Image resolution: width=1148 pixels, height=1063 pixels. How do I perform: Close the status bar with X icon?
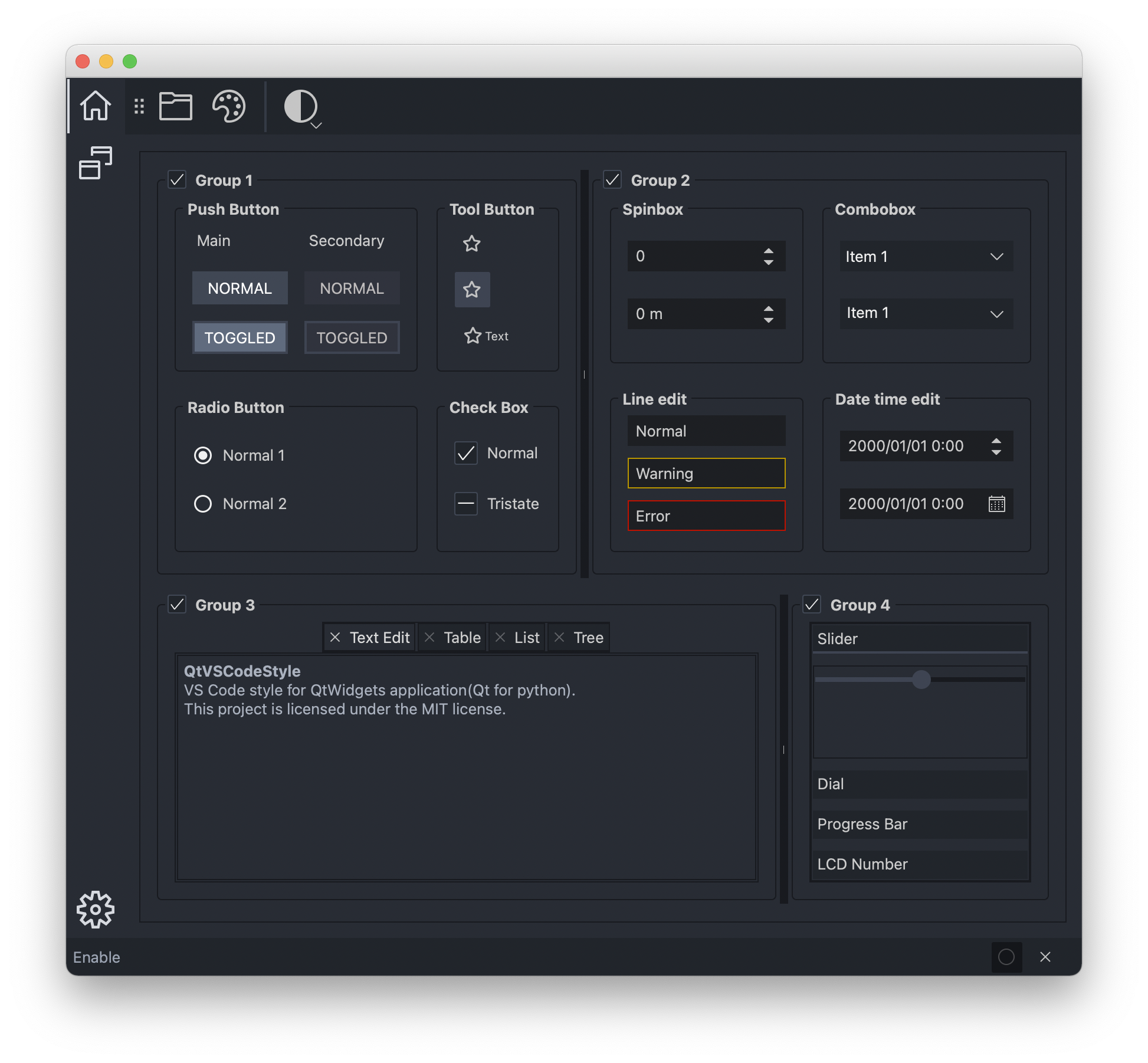tap(1045, 957)
